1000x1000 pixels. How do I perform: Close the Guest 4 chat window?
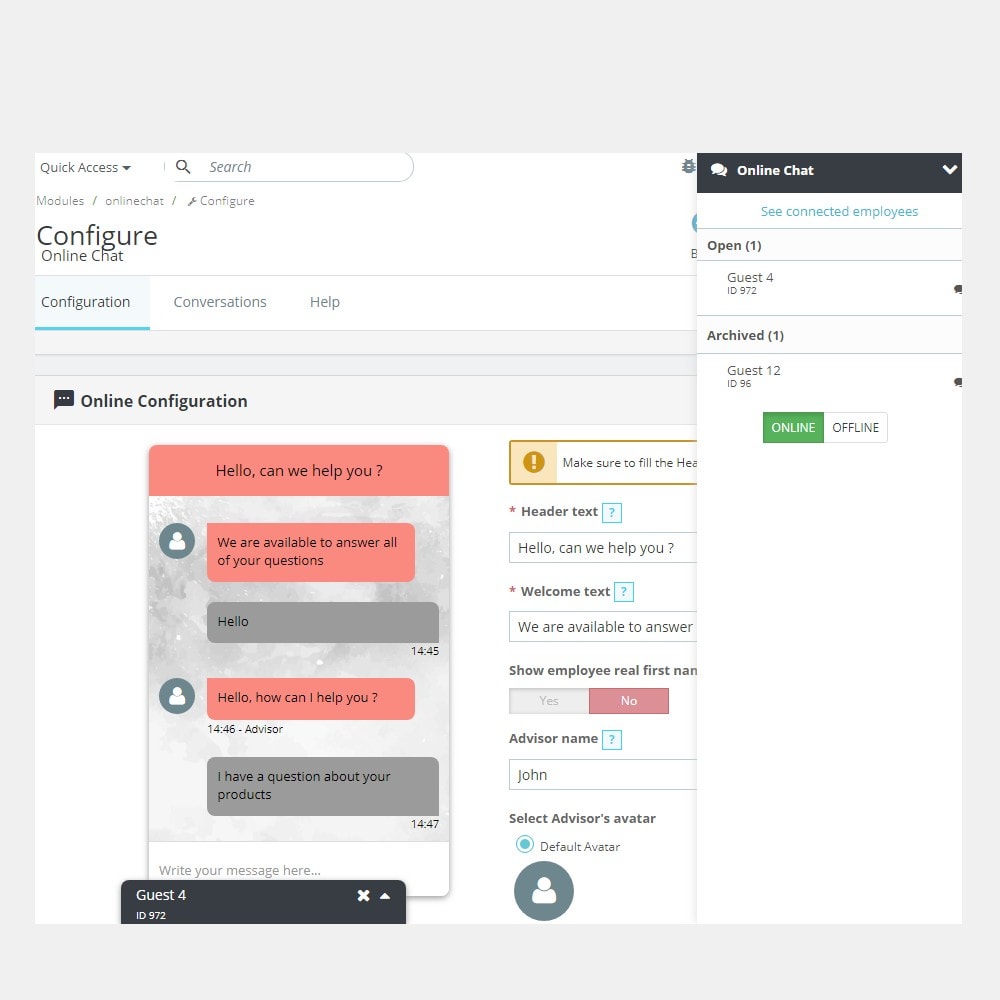[364, 896]
